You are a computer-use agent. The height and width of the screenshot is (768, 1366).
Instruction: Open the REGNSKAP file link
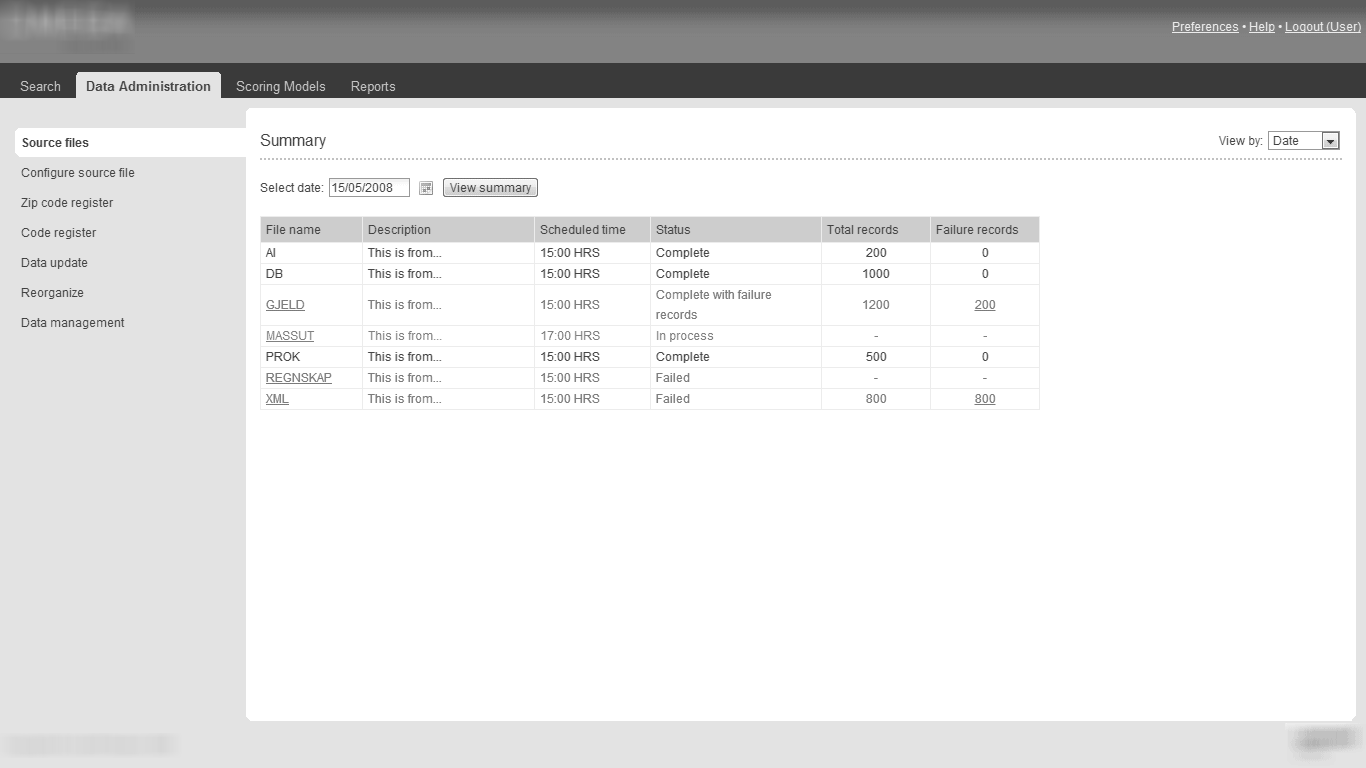pos(299,378)
